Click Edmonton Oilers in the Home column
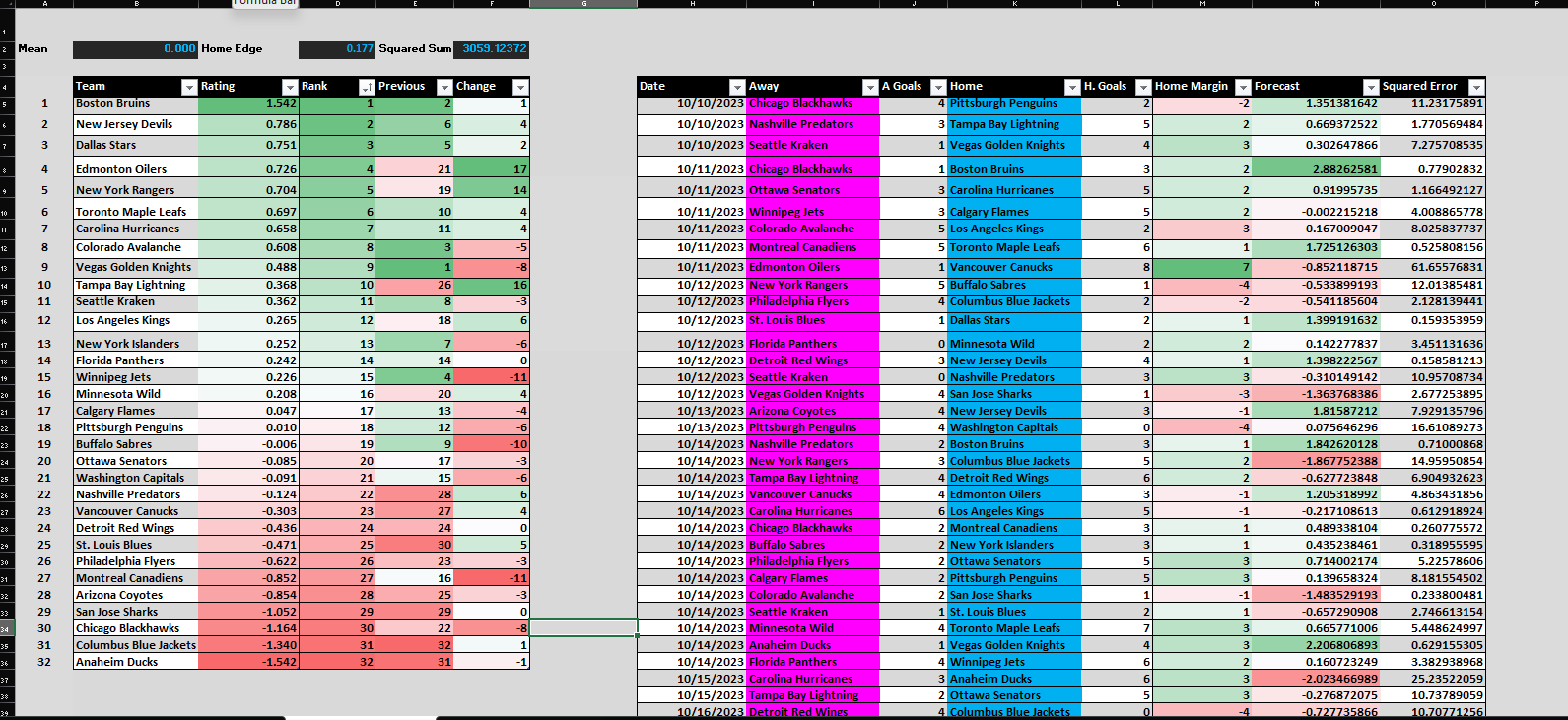The width and height of the screenshot is (1568, 720). pos(1014,494)
